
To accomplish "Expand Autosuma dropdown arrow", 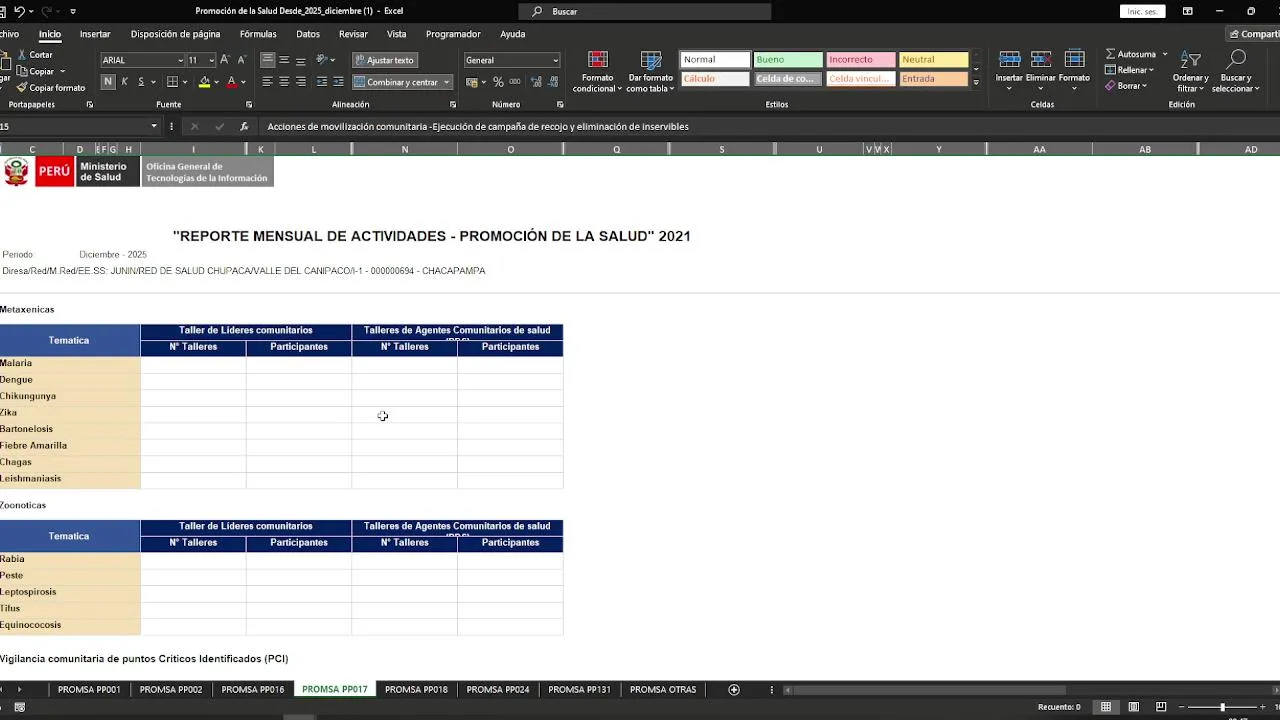I will coord(1164,54).
